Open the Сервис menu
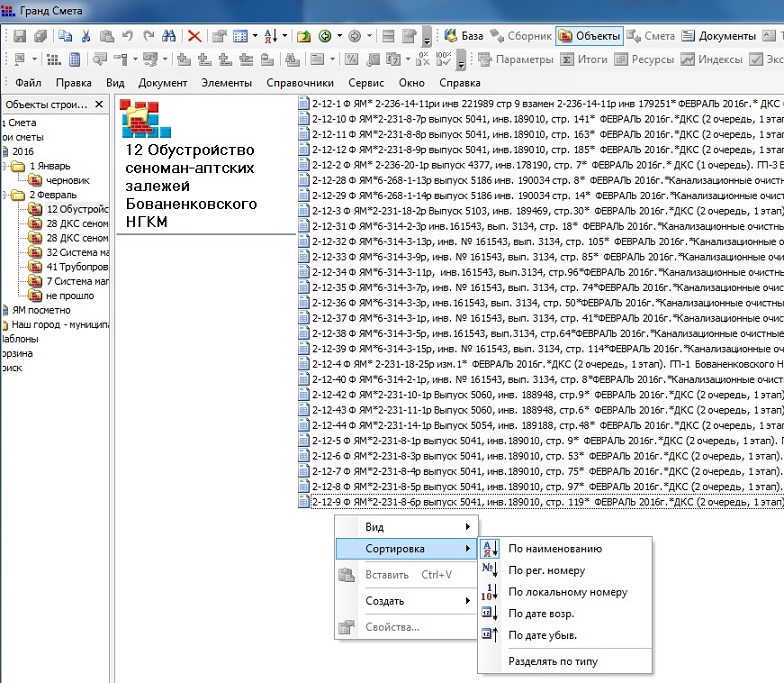This screenshot has height=683, width=784. 366,83
